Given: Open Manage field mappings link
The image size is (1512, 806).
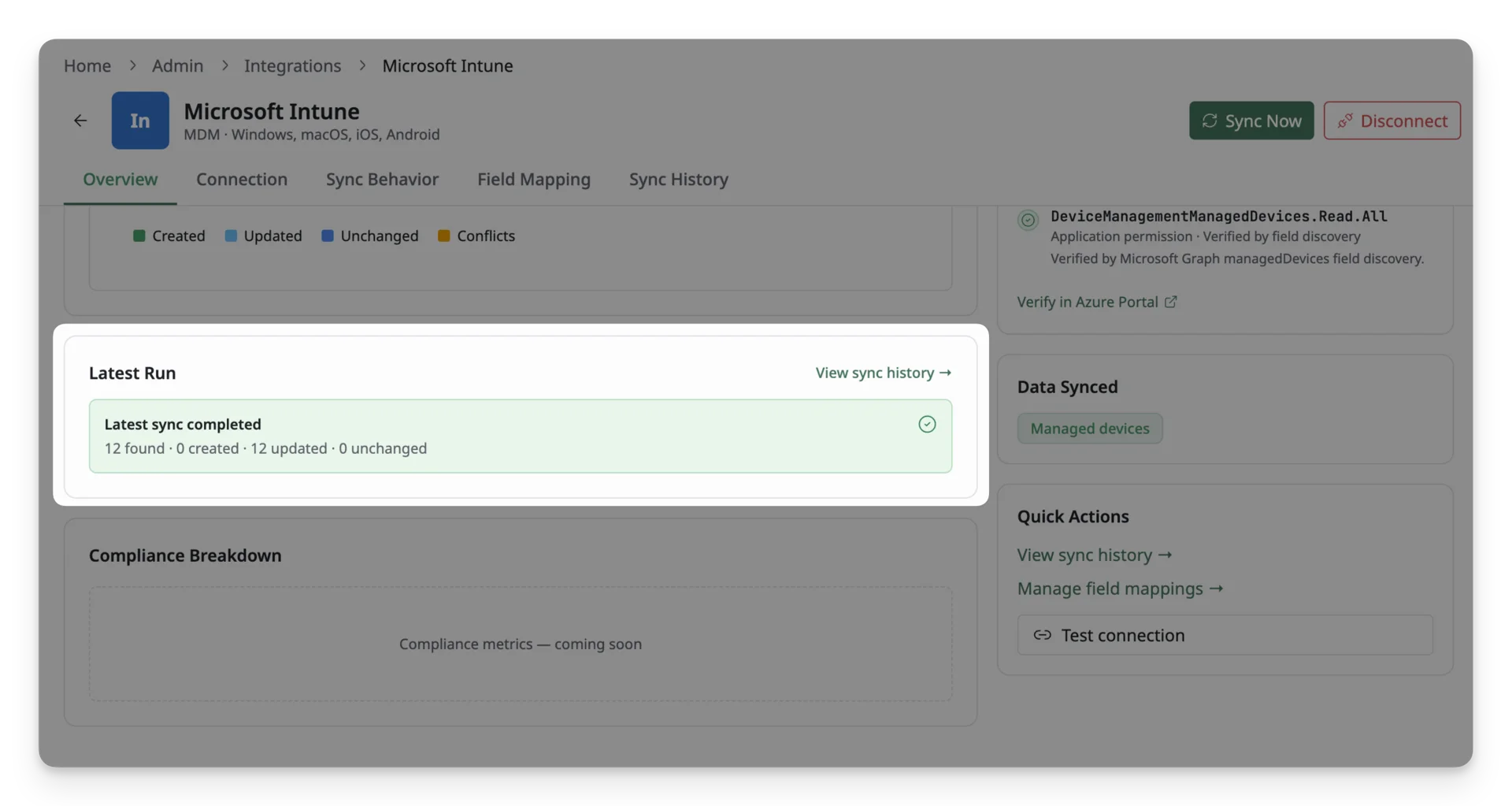Looking at the screenshot, I should coord(1120,589).
